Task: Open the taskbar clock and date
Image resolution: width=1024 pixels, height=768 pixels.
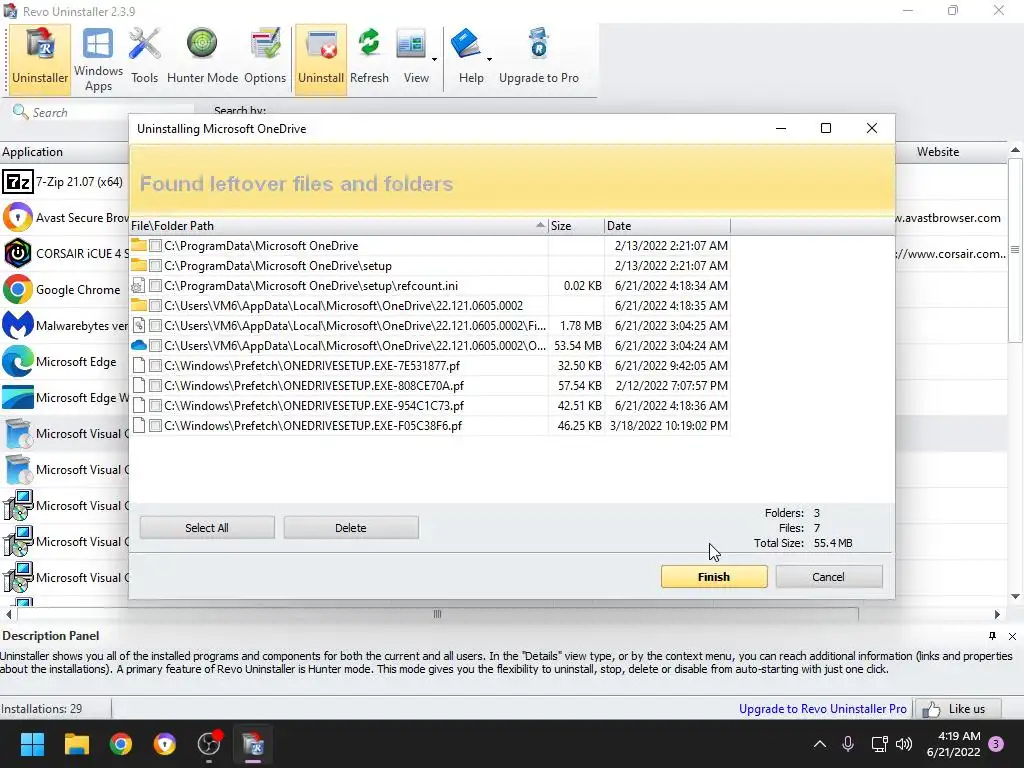Action: click(x=953, y=744)
